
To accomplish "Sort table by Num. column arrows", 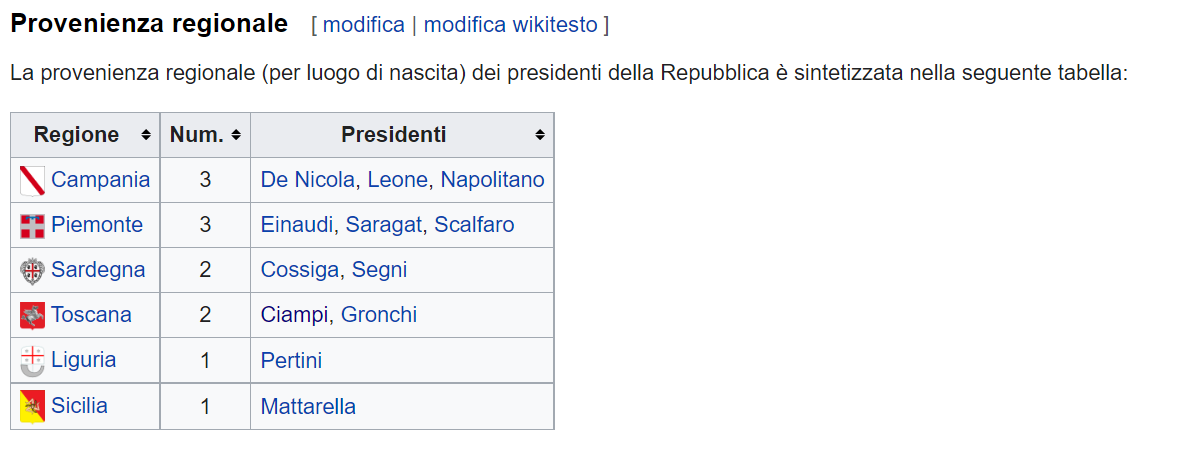I will (x=236, y=136).
